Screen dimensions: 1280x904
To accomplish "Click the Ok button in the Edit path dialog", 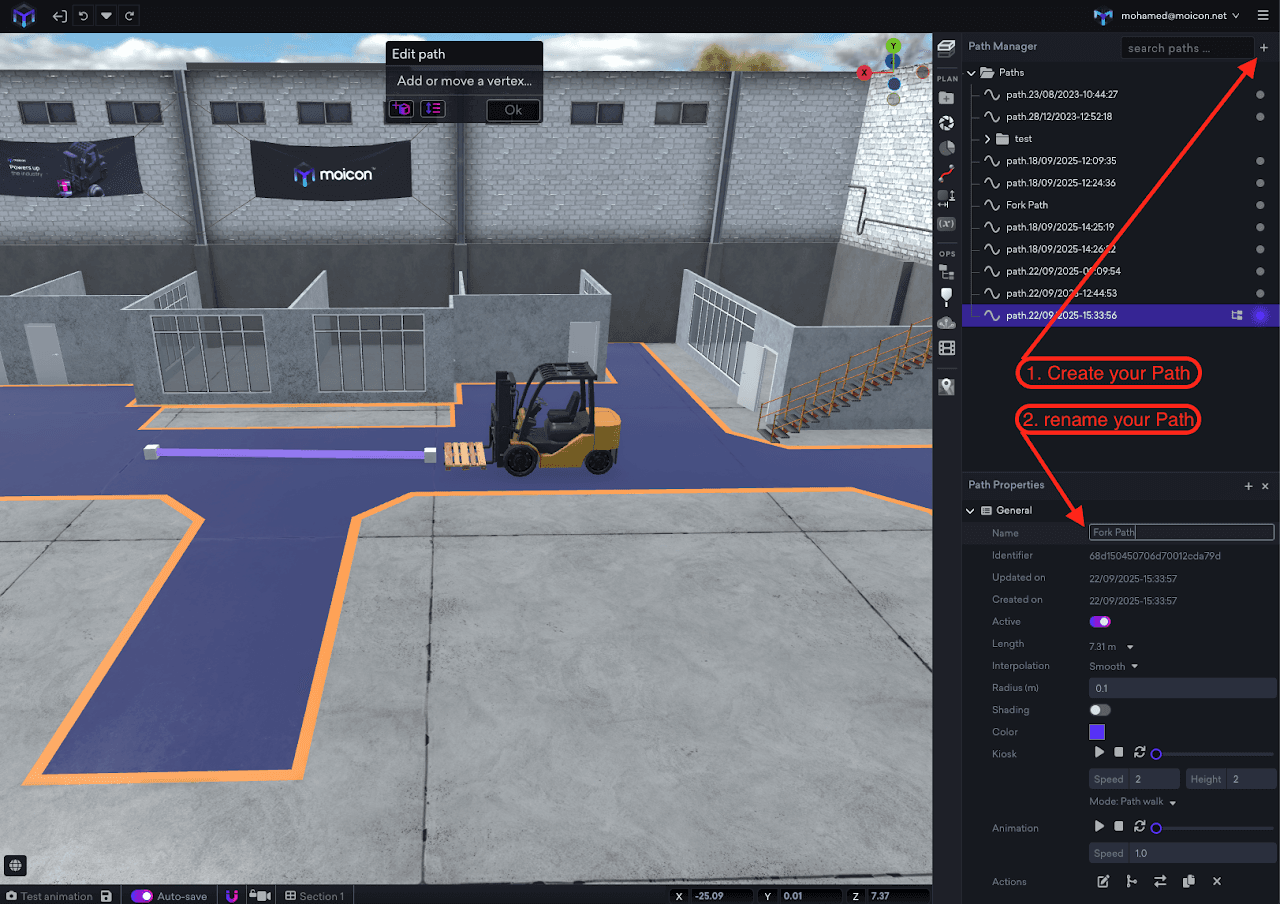I will 513,110.
